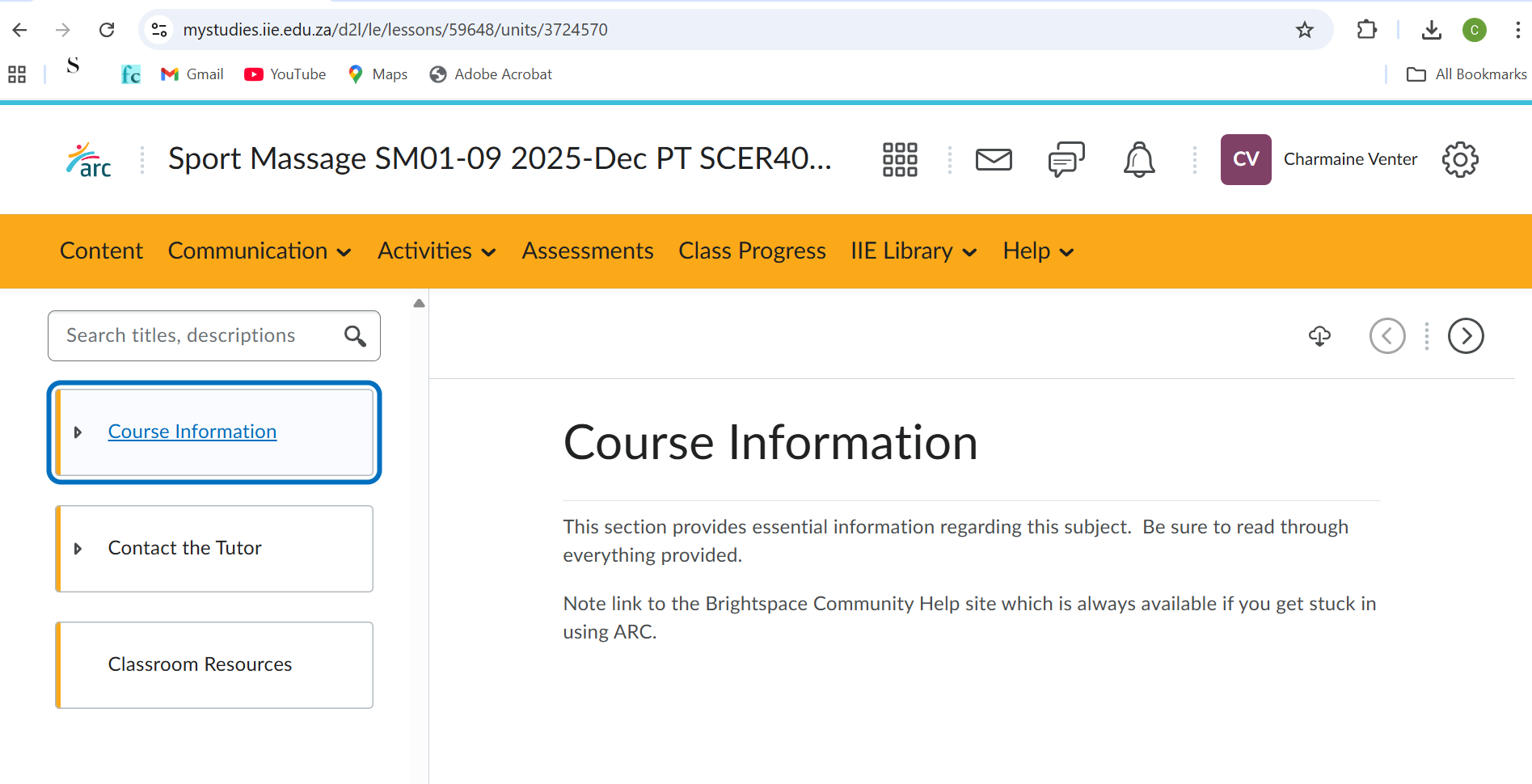The width and height of the screenshot is (1532, 784).
Task: Click the search magnifier in the sidebar
Action: pos(355,335)
